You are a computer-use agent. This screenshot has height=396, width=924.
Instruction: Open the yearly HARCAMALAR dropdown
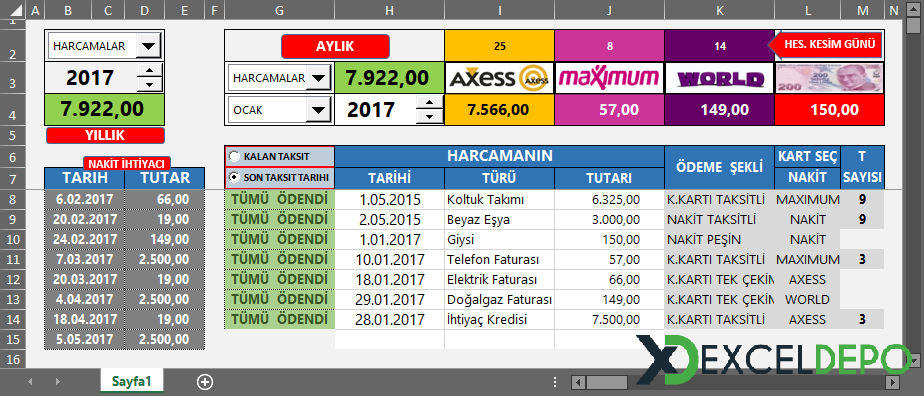pos(148,46)
